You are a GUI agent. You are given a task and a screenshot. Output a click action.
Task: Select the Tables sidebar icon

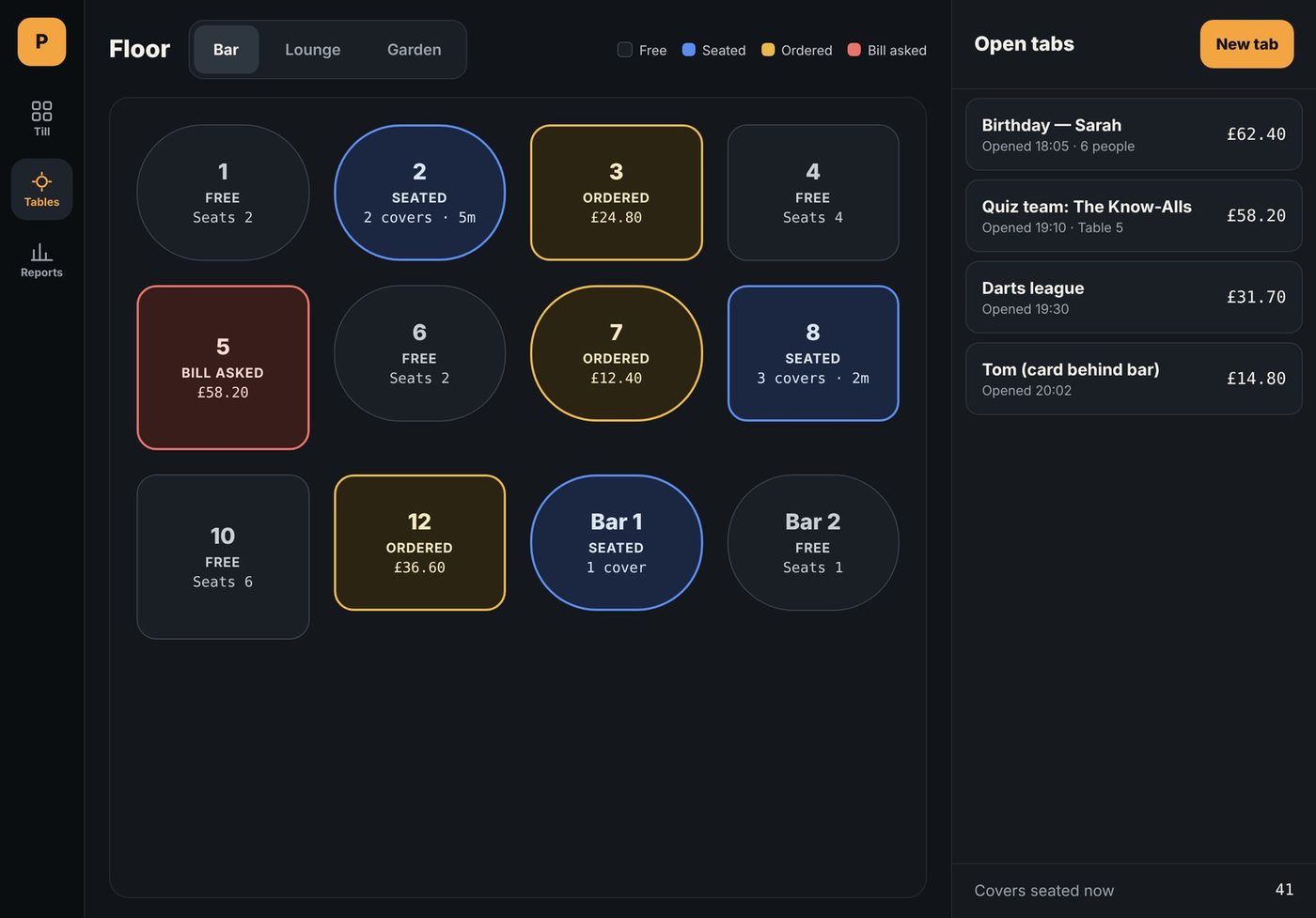[41, 189]
